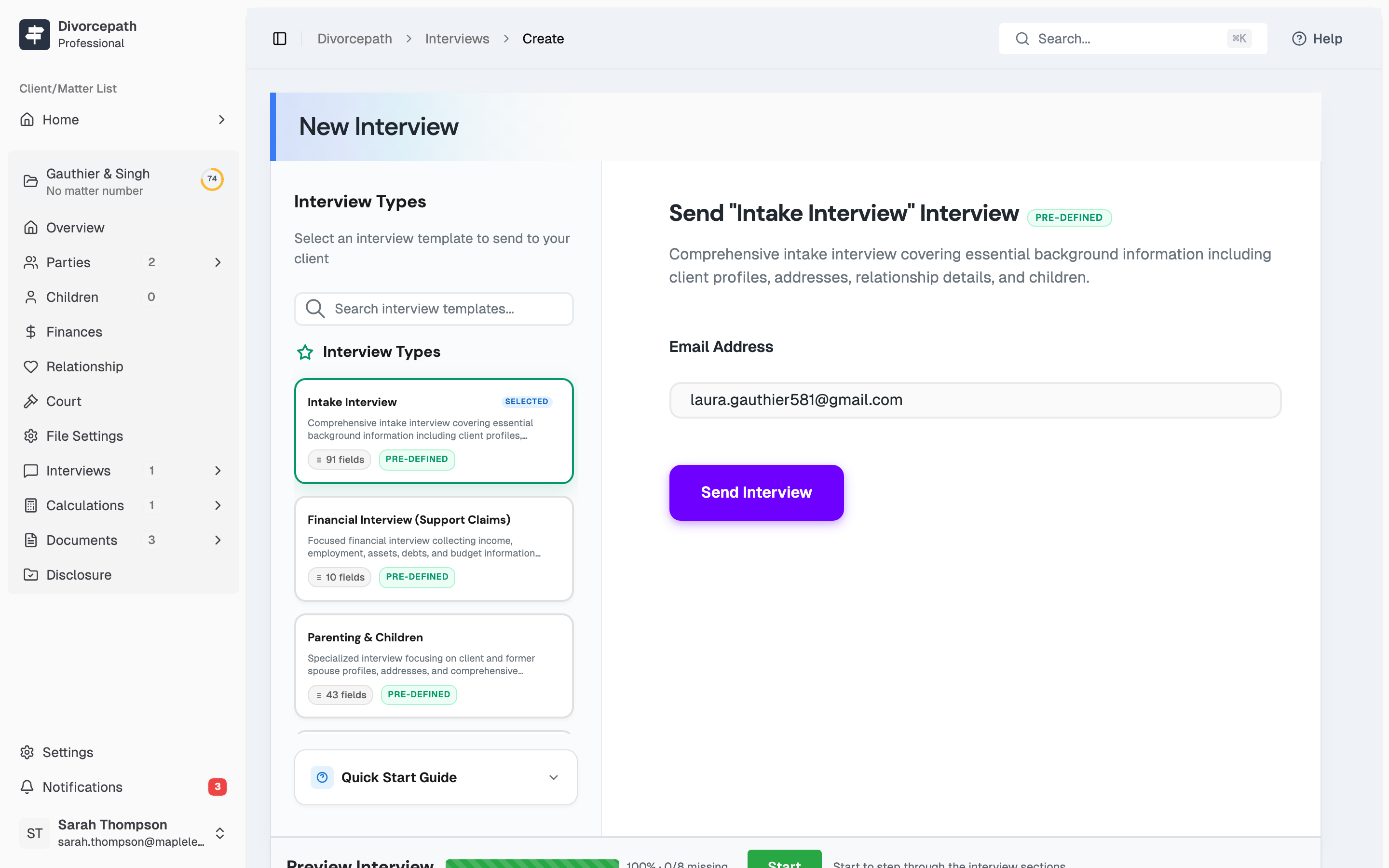The height and width of the screenshot is (868, 1389).
Task: Open Calculations via the calculator icon
Action: coord(31,505)
